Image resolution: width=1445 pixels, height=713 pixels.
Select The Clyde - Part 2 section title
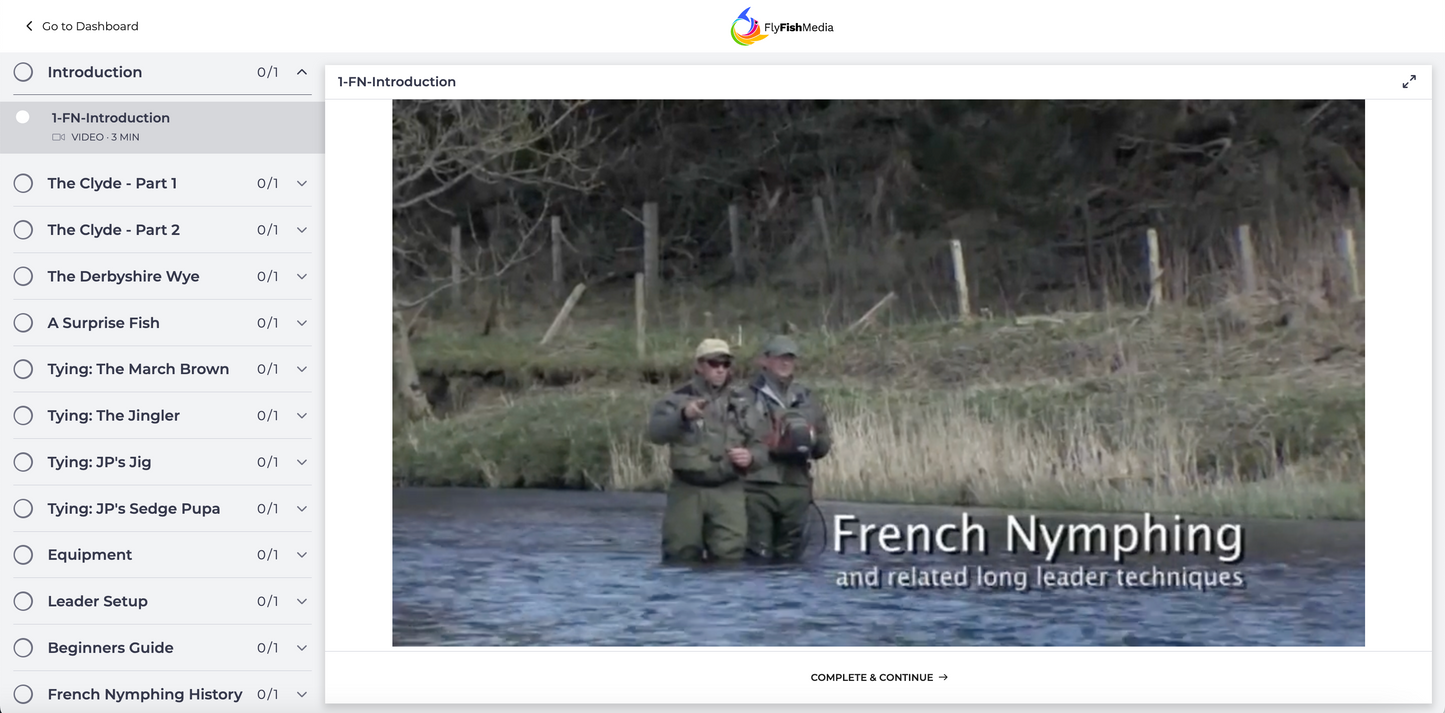click(x=114, y=230)
